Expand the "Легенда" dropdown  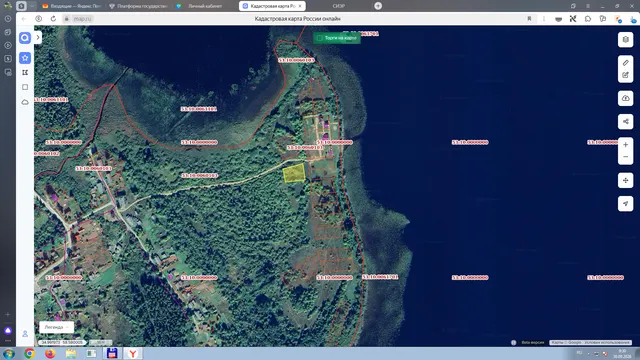click(56, 327)
